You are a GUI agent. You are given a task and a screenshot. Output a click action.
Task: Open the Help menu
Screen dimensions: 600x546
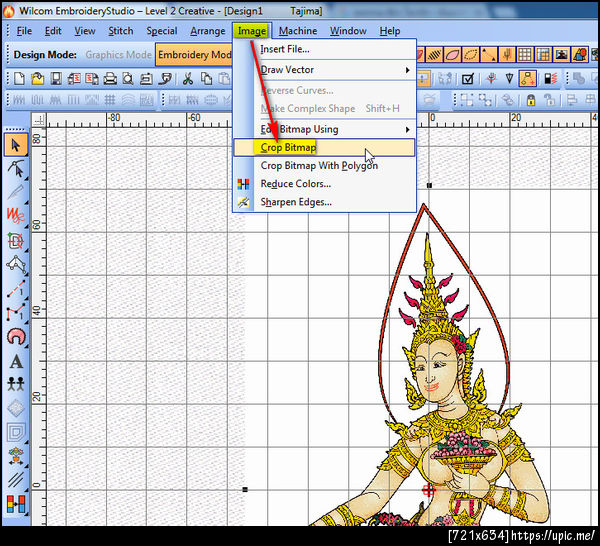[390, 31]
